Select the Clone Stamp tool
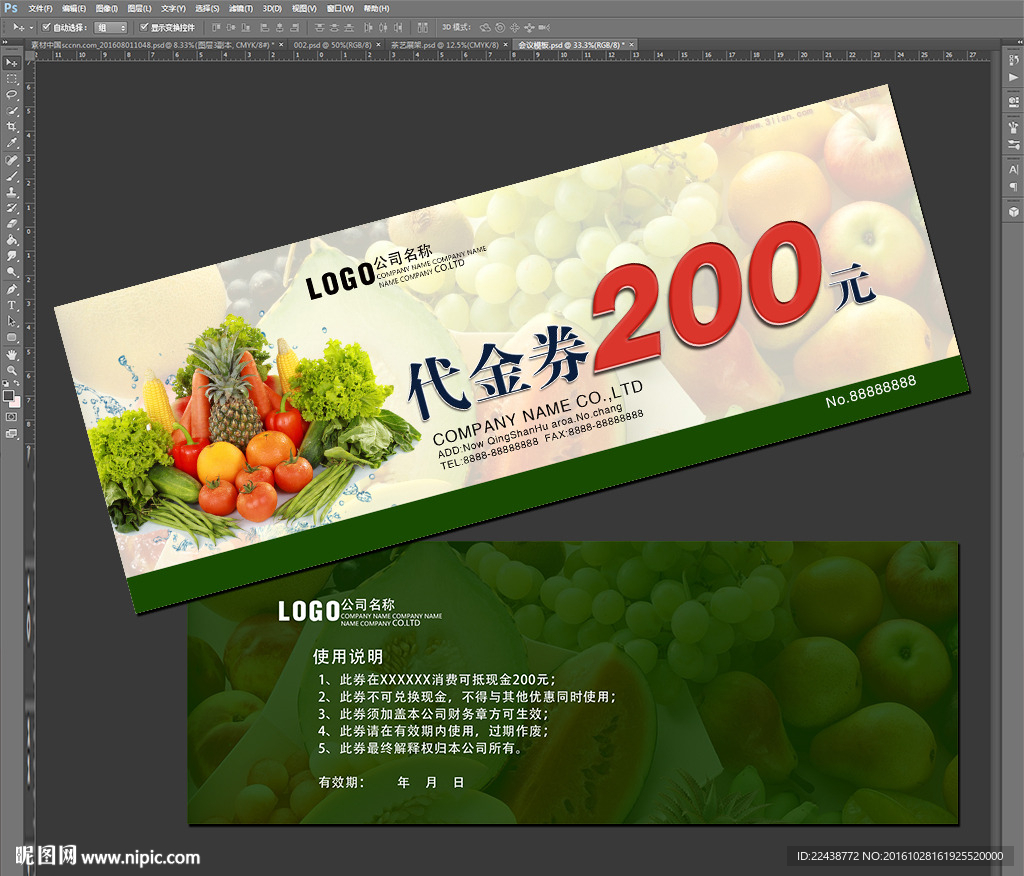 pyautogui.click(x=11, y=193)
